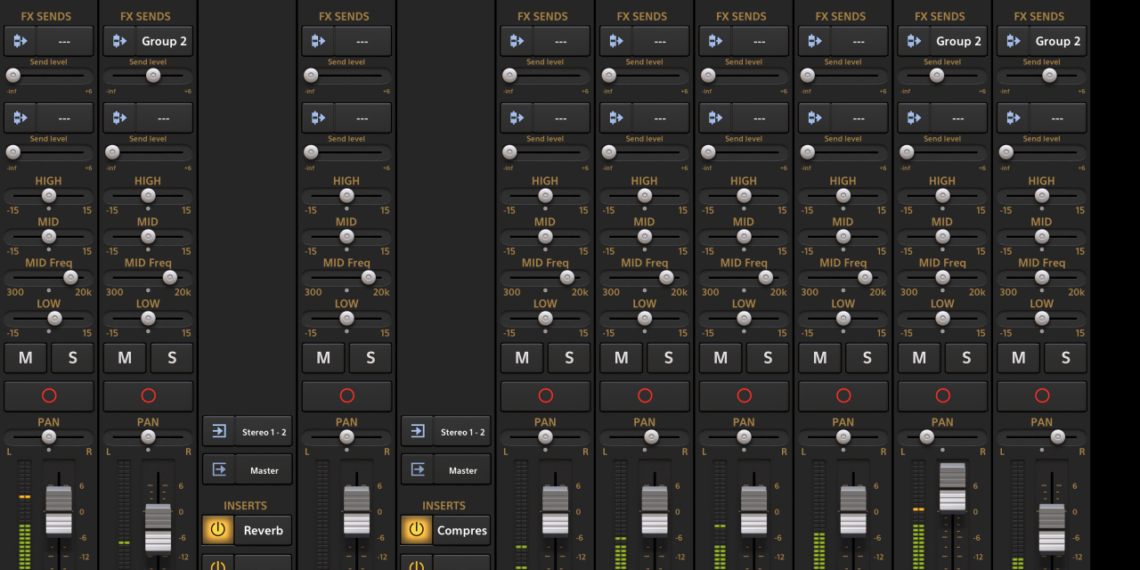Open the Group 2 send selector on the second strip
This screenshot has height=570, width=1140.
pyautogui.click(x=164, y=41)
